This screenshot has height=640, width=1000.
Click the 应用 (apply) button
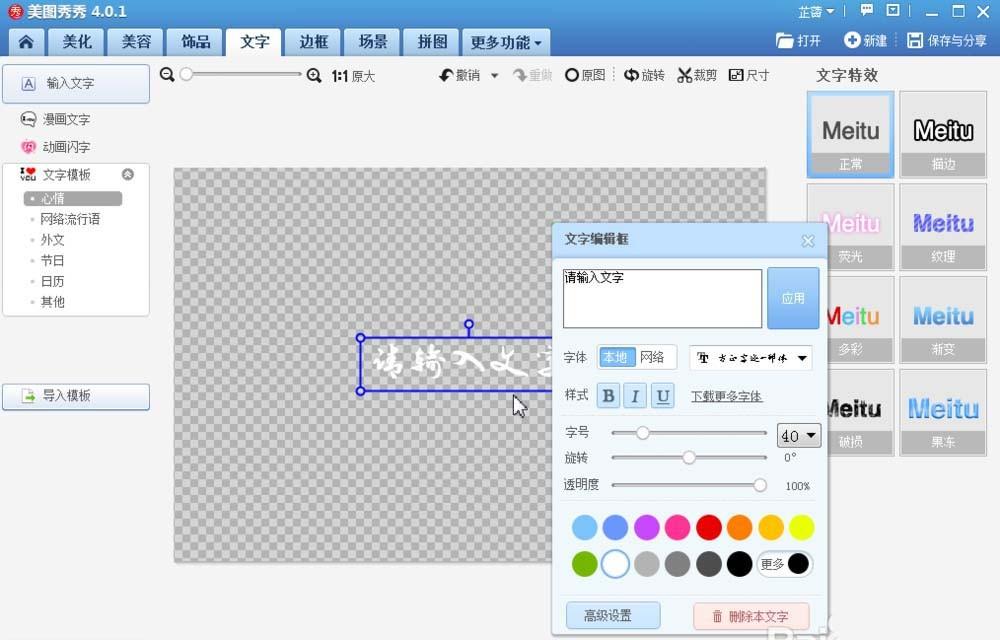pos(793,297)
